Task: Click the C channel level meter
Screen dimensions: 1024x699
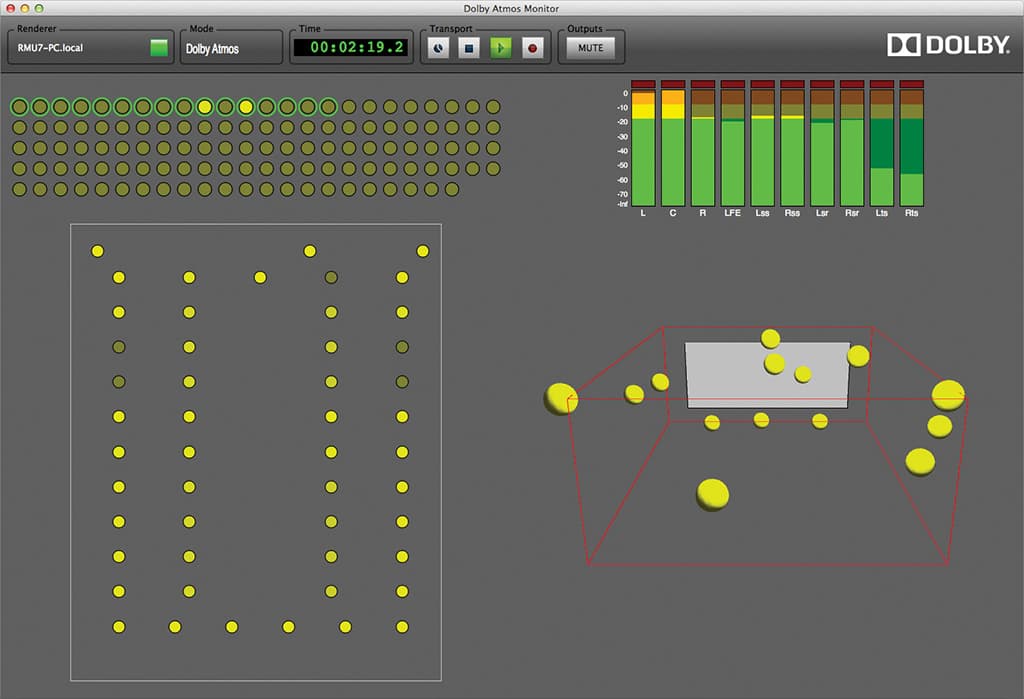Action: click(673, 148)
